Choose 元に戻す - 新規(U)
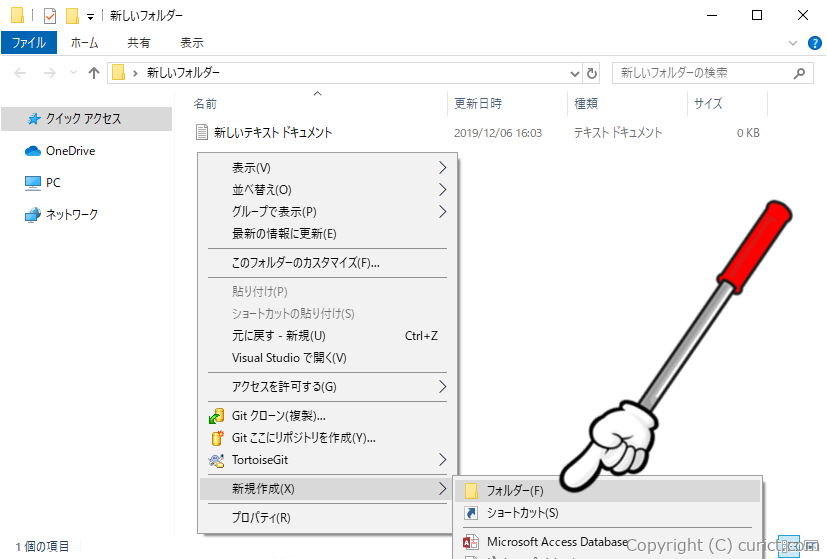Image resolution: width=827 pixels, height=559 pixels. [x=327, y=335]
